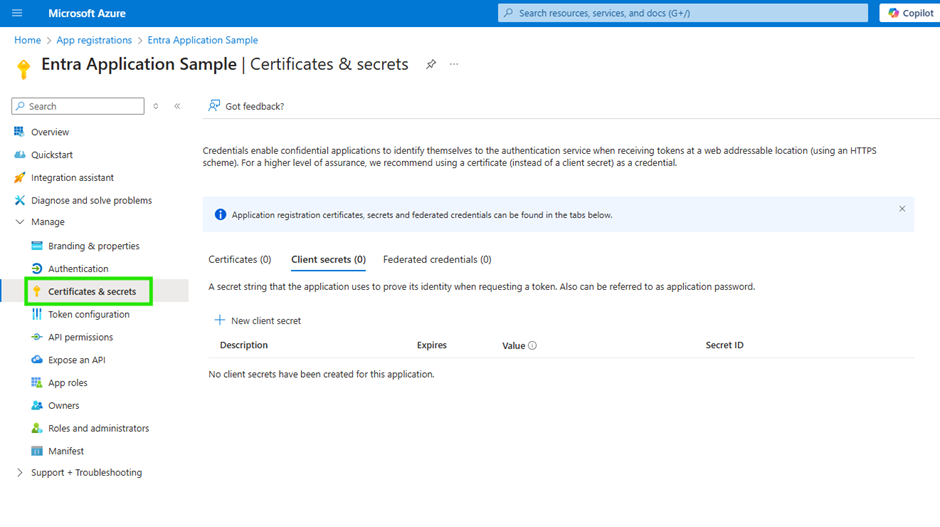Click New client secret
The height and width of the screenshot is (527, 940).
coord(258,321)
